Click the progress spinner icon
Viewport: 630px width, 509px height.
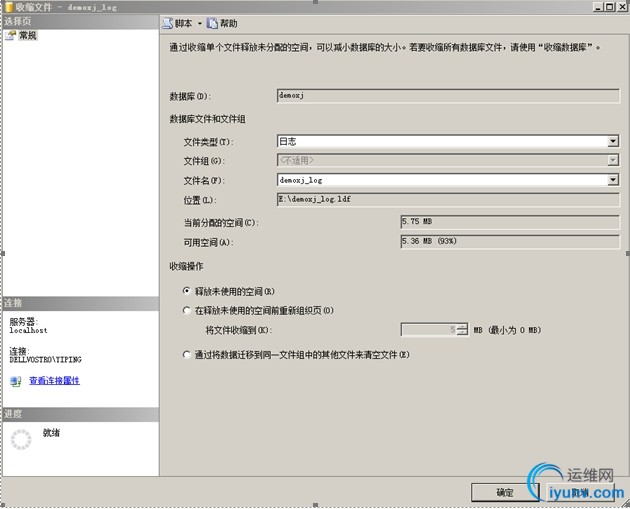21,439
